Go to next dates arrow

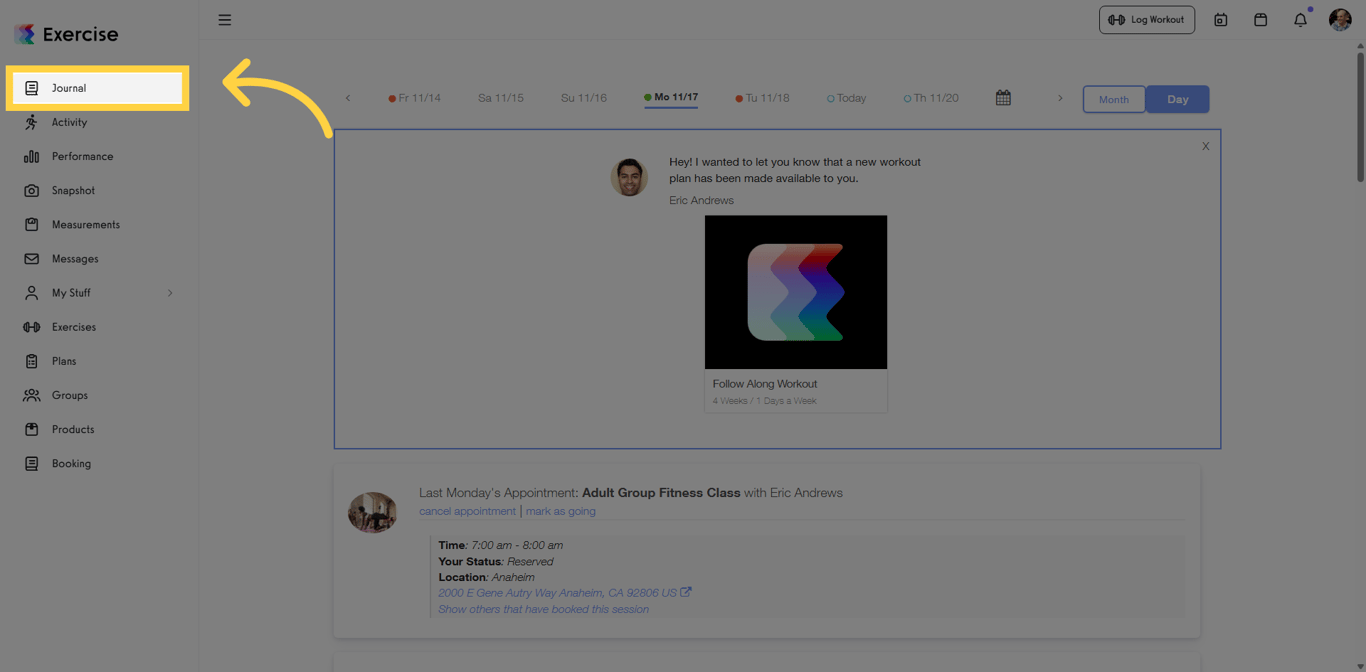click(x=1060, y=98)
